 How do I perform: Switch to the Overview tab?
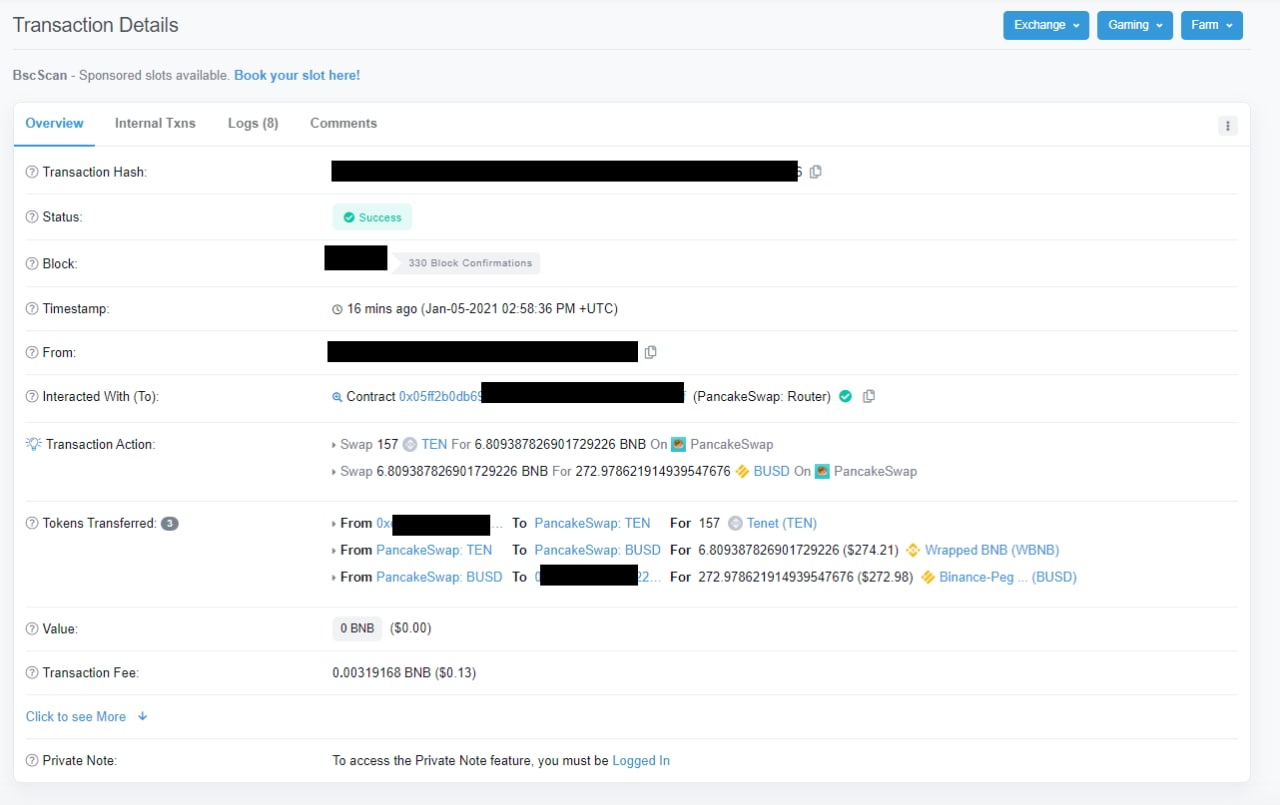pos(55,123)
